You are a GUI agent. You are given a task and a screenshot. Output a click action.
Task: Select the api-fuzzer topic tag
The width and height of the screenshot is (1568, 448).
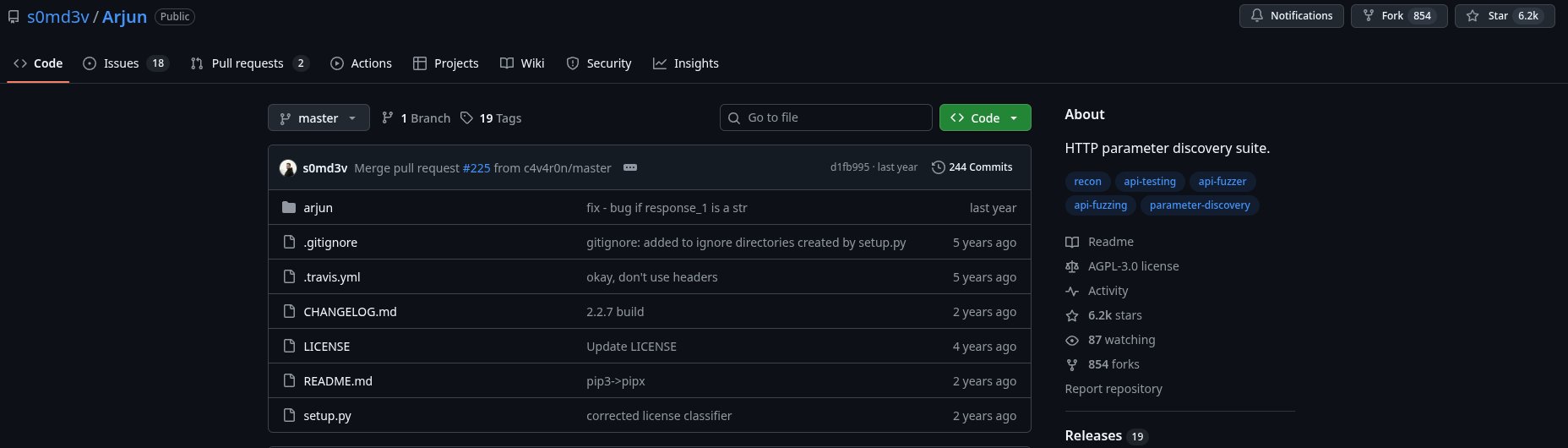pos(1222,182)
